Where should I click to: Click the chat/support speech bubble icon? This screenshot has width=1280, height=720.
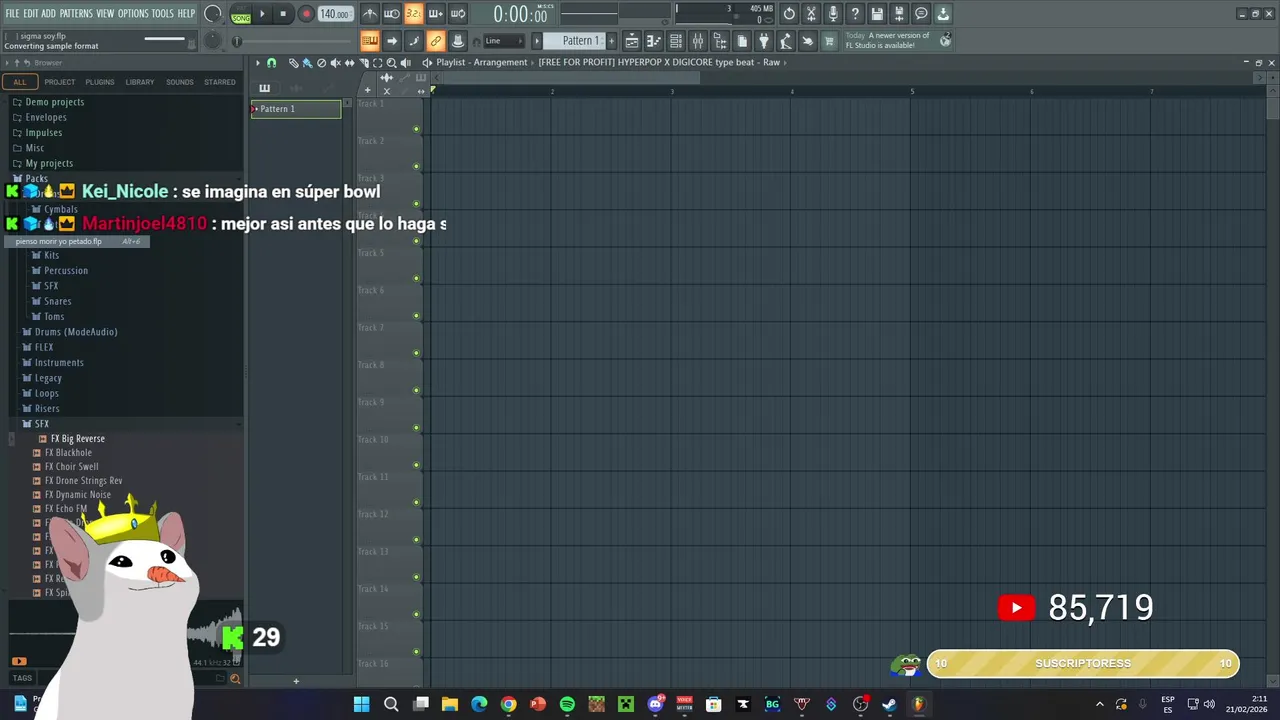point(921,14)
